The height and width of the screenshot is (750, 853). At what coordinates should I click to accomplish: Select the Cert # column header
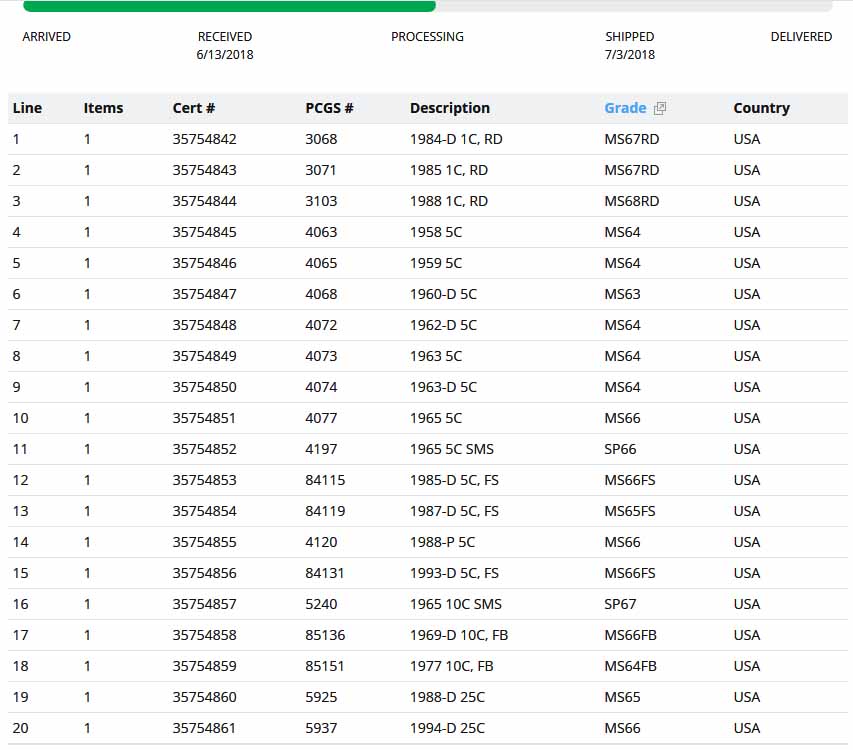194,108
